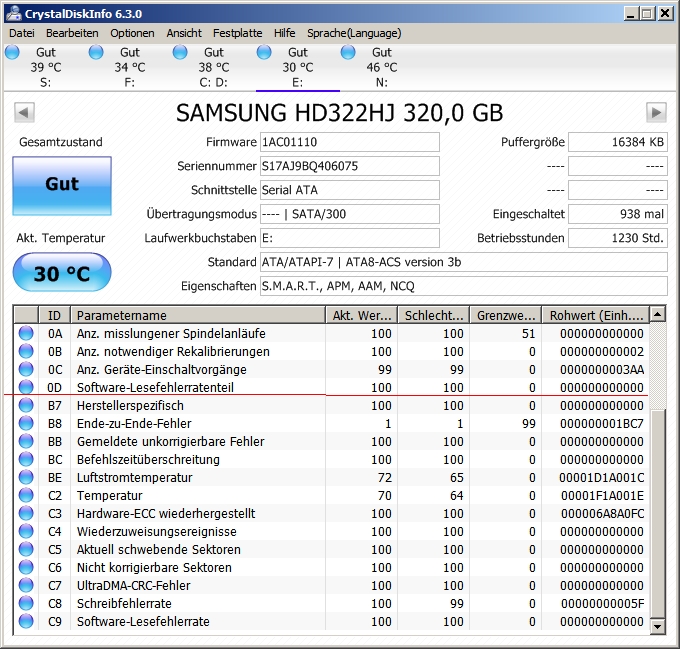Click raw value 000000001BC7
680x649 pixels.
pyautogui.click(x=602, y=424)
